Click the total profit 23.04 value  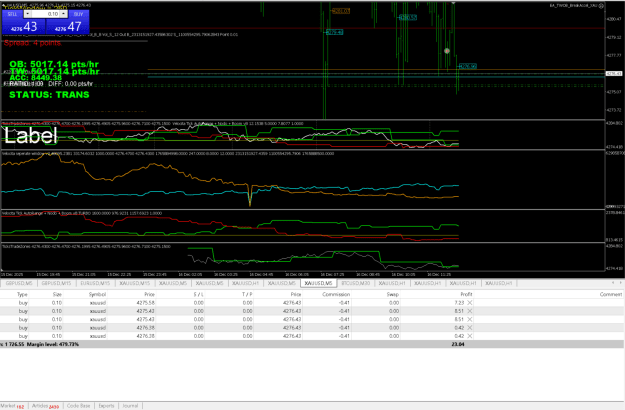click(x=458, y=344)
